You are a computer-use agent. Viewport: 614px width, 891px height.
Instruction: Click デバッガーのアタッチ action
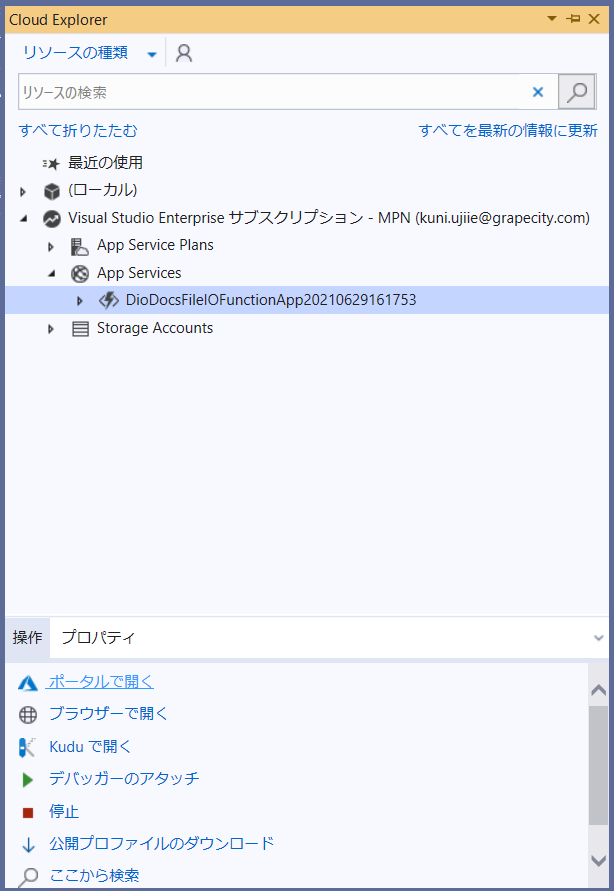(x=124, y=778)
